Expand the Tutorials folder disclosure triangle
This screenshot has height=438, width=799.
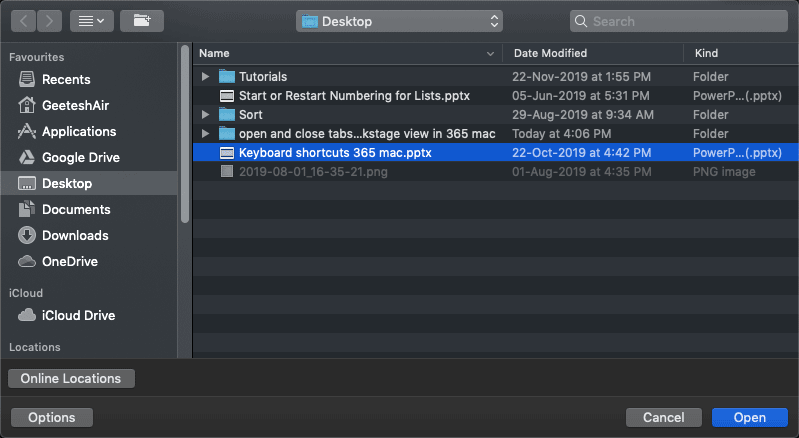point(205,77)
